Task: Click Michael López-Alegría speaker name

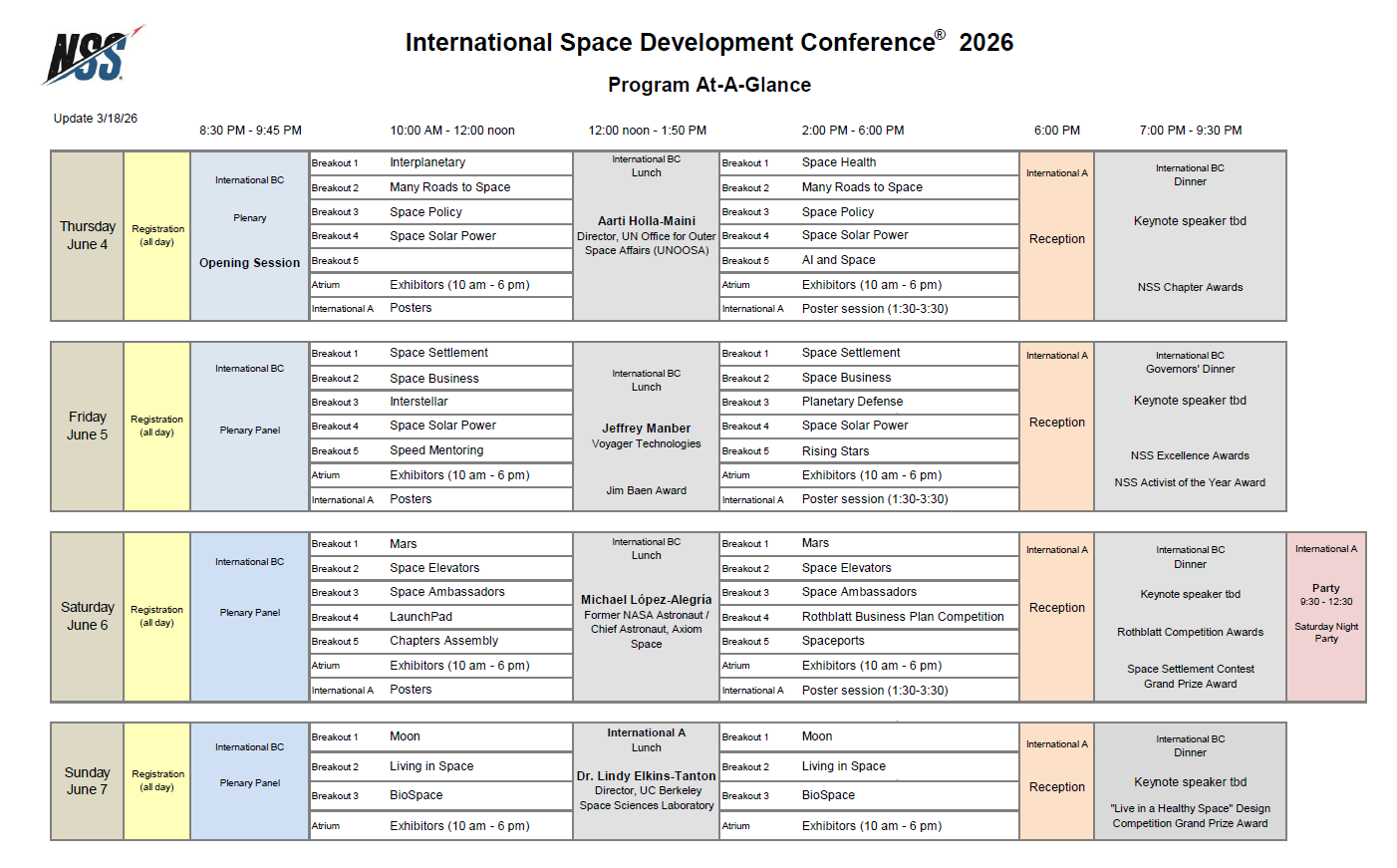Action: pos(646,600)
